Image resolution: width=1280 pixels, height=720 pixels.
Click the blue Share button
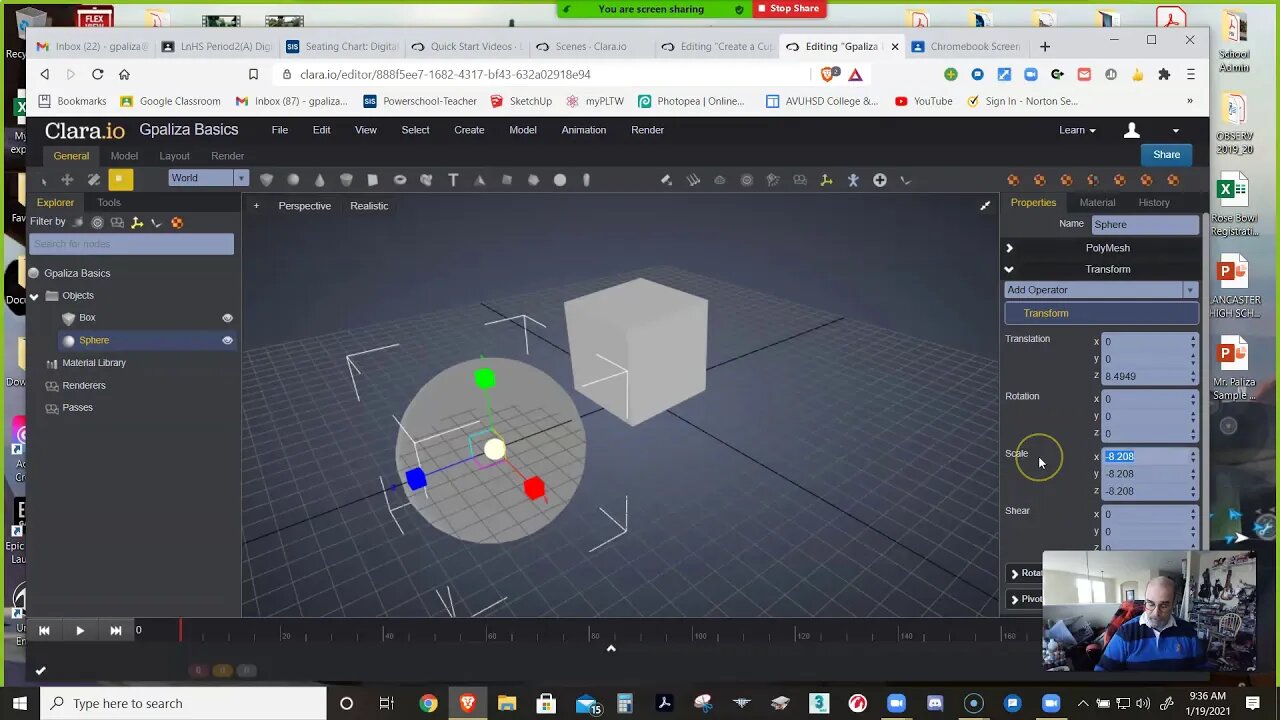(1166, 155)
